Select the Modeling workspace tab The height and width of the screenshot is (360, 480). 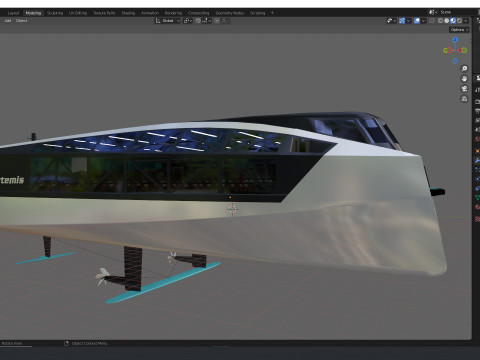[33, 13]
